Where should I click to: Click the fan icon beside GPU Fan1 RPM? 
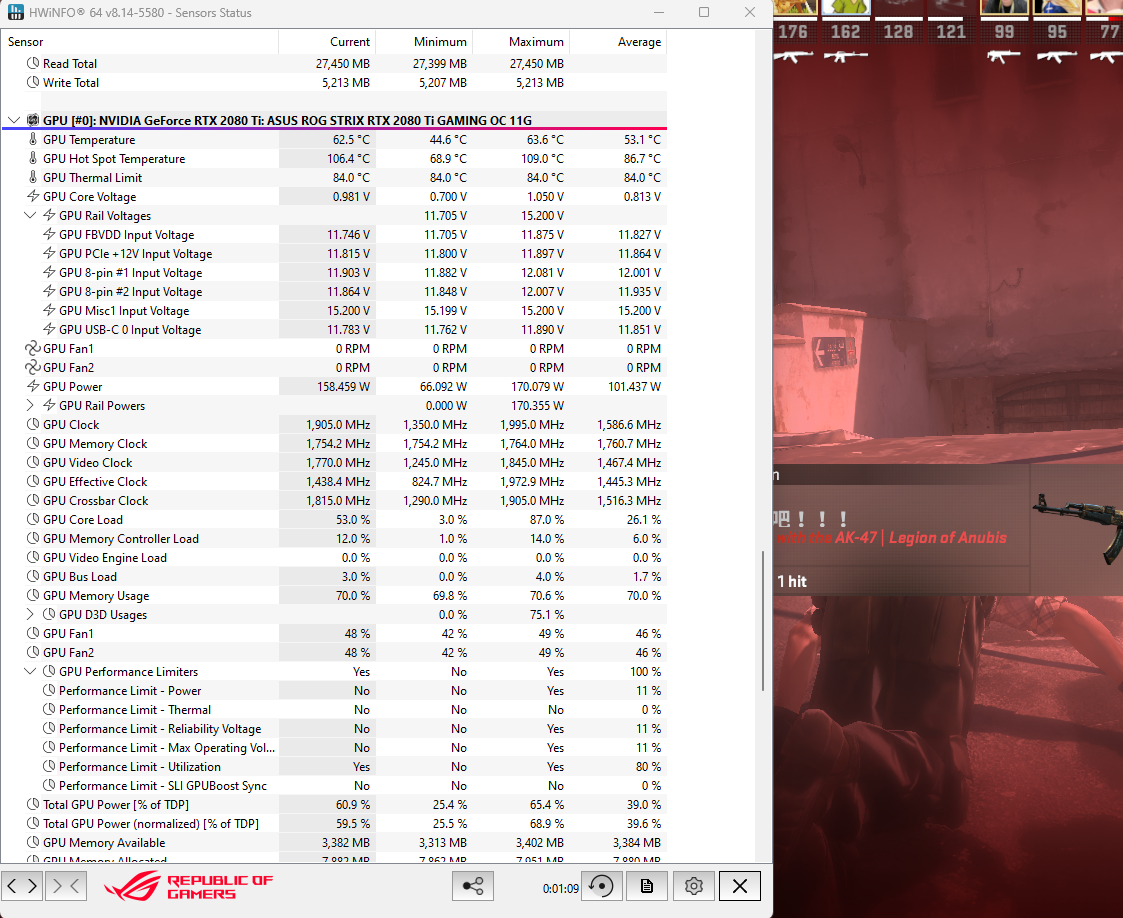(x=33, y=349)
